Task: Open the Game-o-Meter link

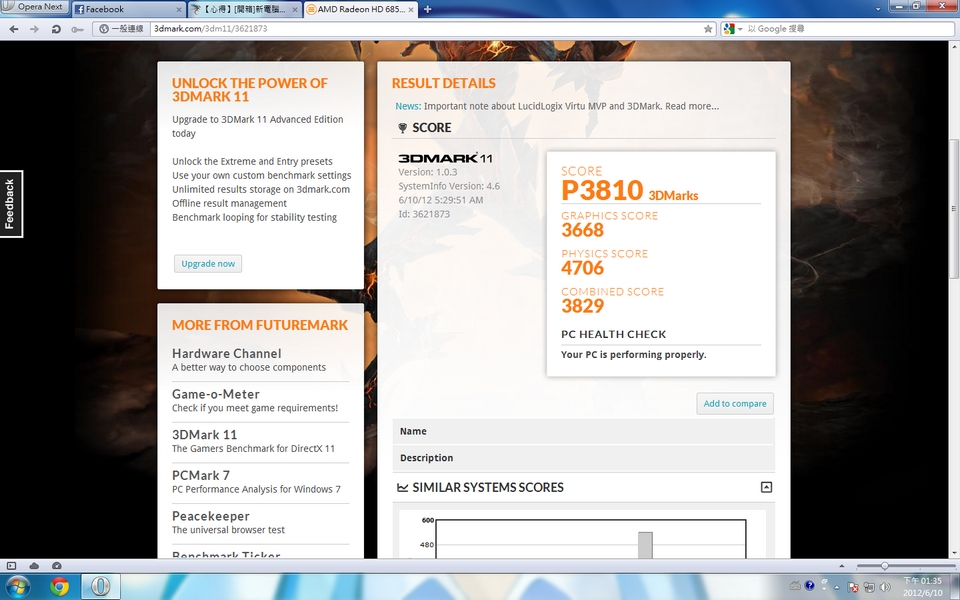Action: tap(216, 394)
